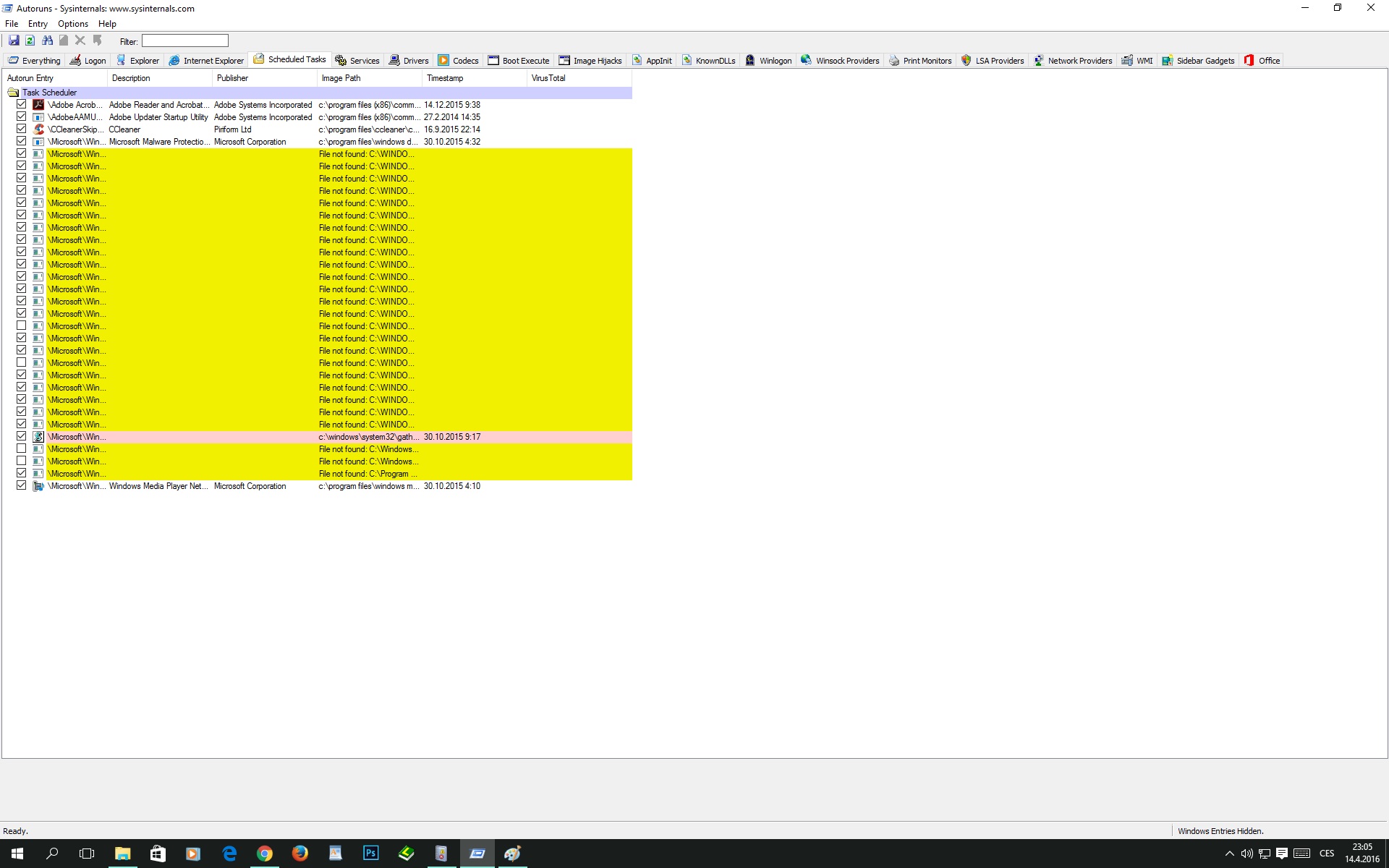Click the Find binoculars icon
This screenshot has width=1389, height=868.
[47, 41]
